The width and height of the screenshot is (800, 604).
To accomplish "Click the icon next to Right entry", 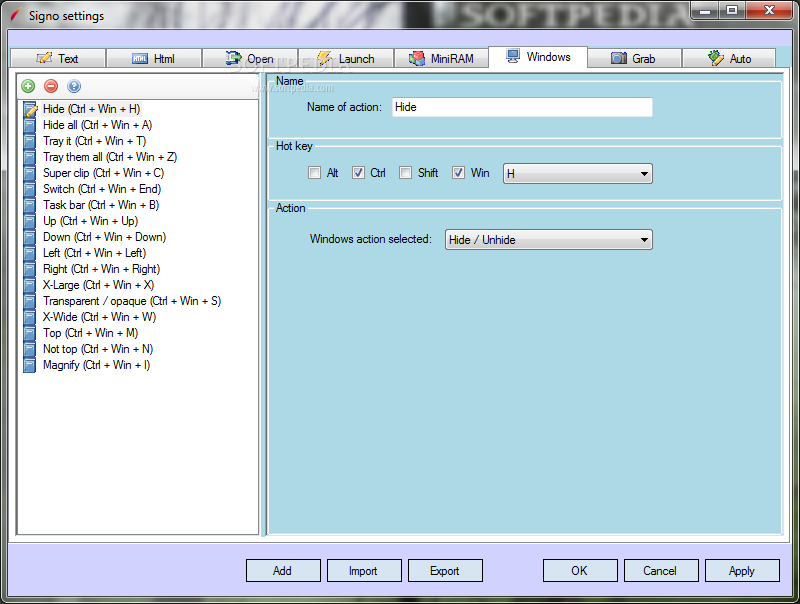I will pos(30,269).
